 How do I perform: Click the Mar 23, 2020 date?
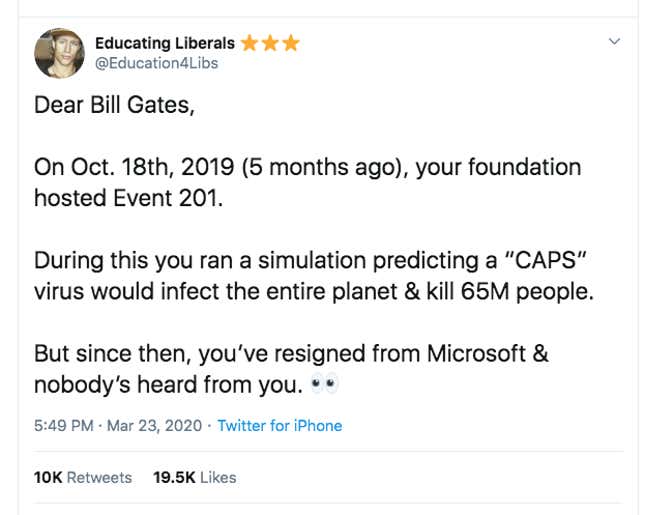tap(154, 425)
